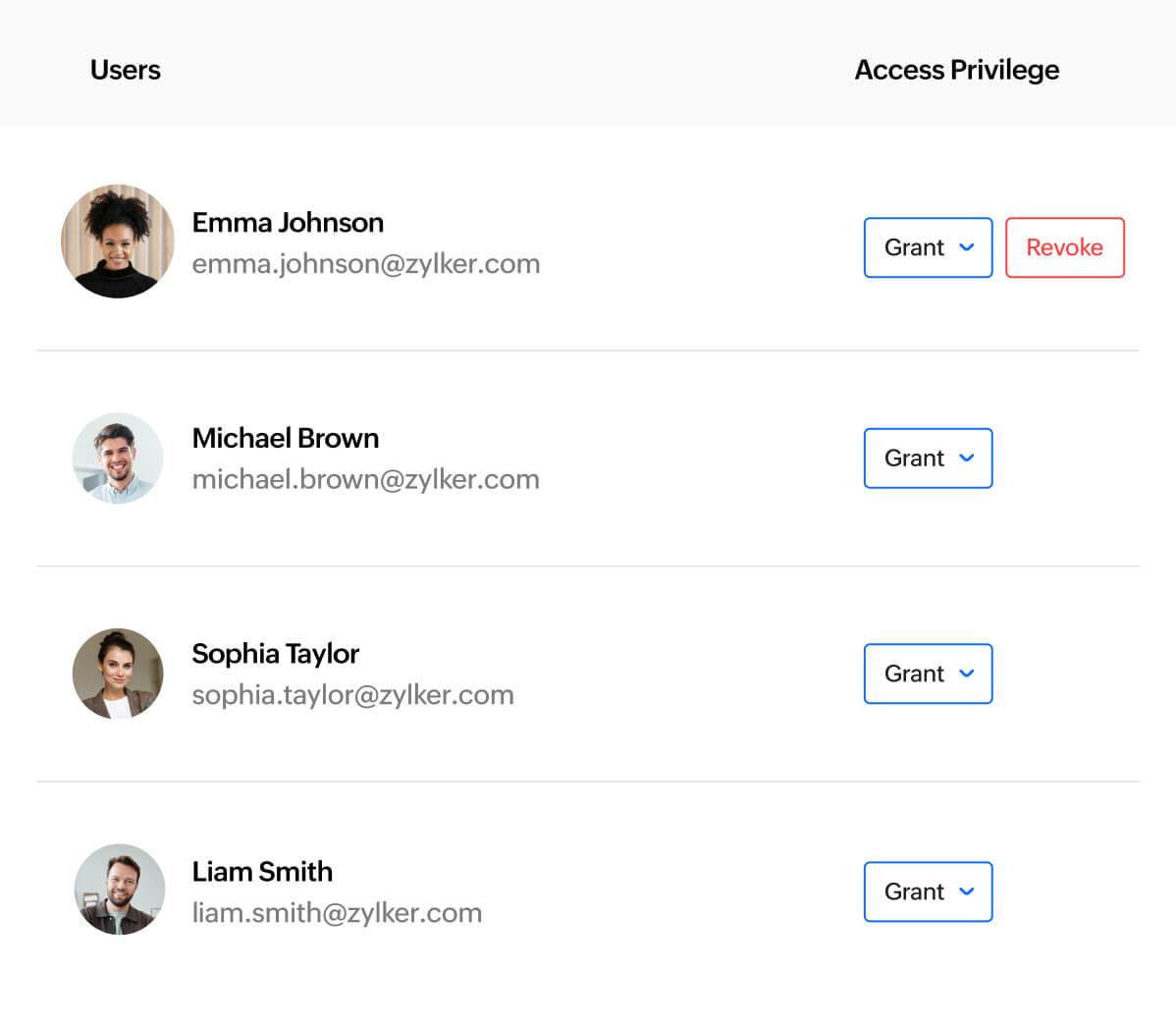This screenshot has height=1027, width=1176.
Task: Open Emma Johnson's Grant dropdown
Action: (x=928, y=247)
